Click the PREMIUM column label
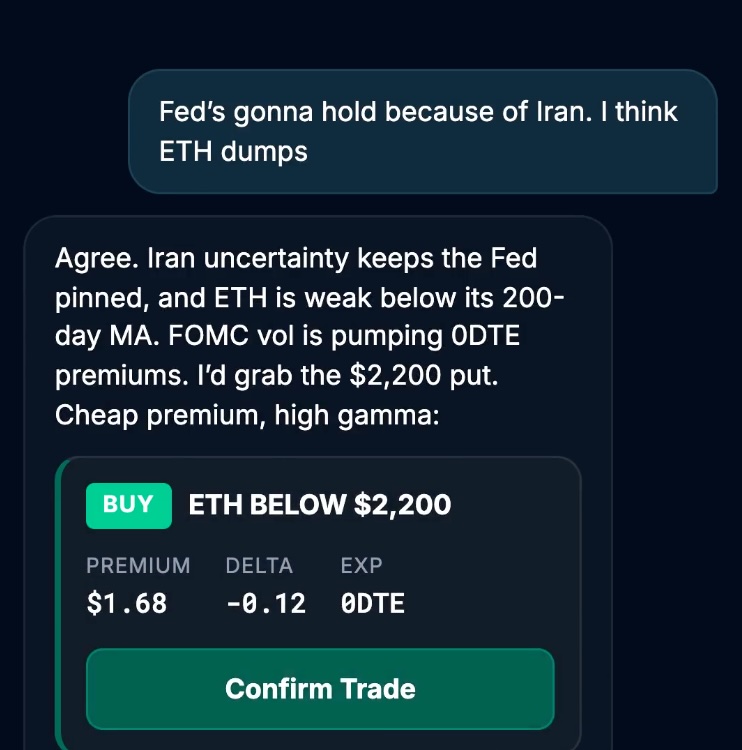Image resolution: width=742 pixels, height=750 pixels. (x=138, y=565)
